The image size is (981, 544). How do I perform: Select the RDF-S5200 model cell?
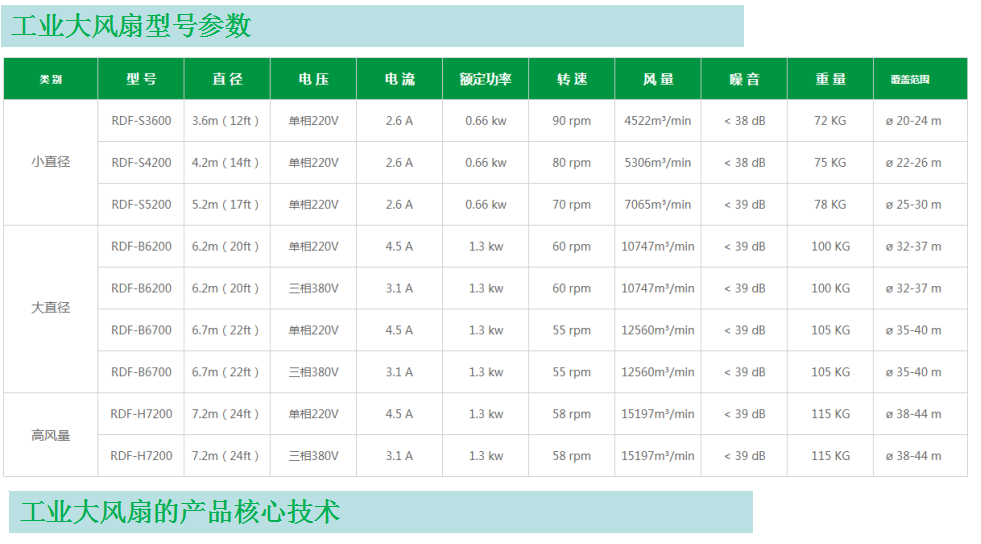point(141,205)
